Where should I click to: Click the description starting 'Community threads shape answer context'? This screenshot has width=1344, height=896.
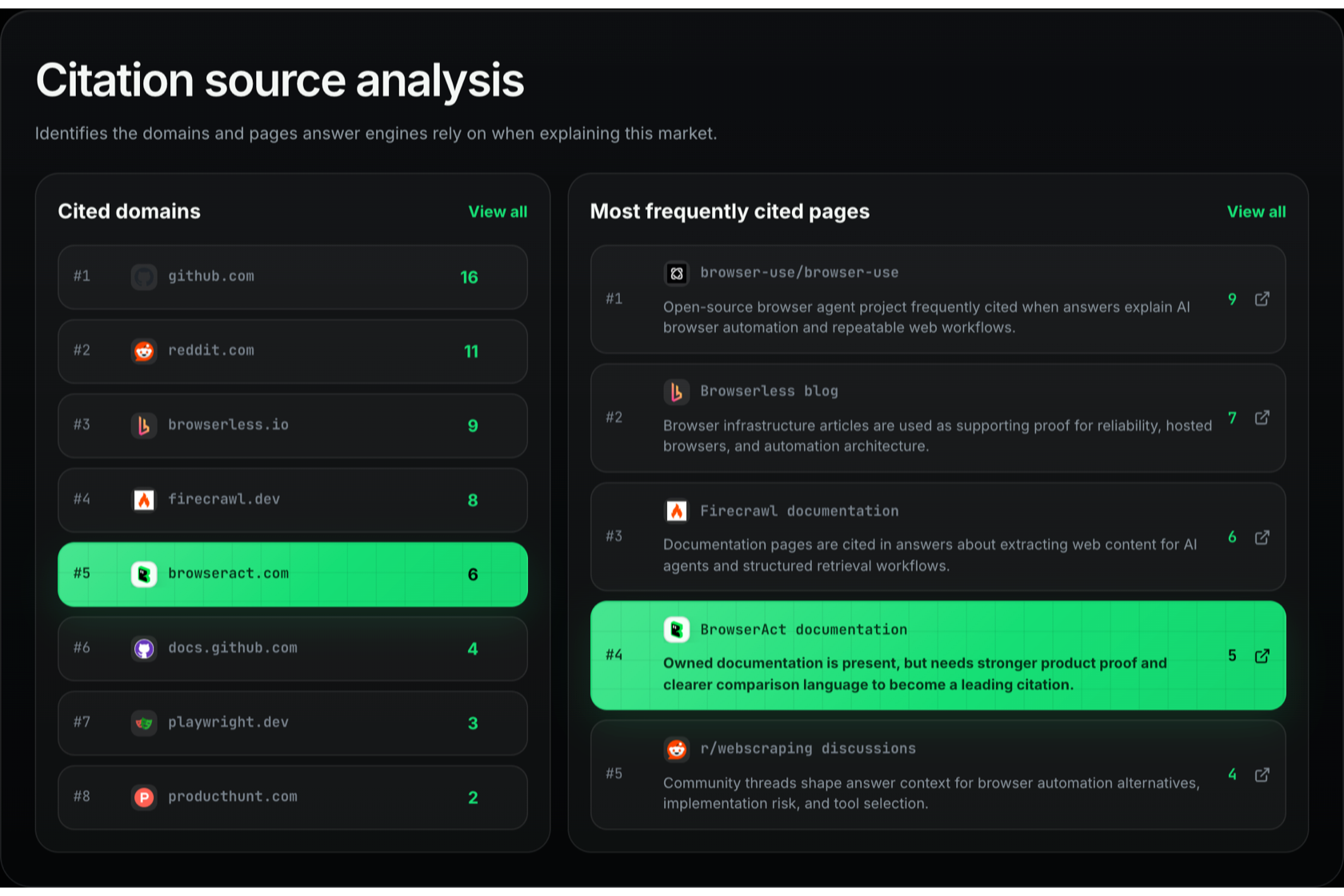point(931,793)
